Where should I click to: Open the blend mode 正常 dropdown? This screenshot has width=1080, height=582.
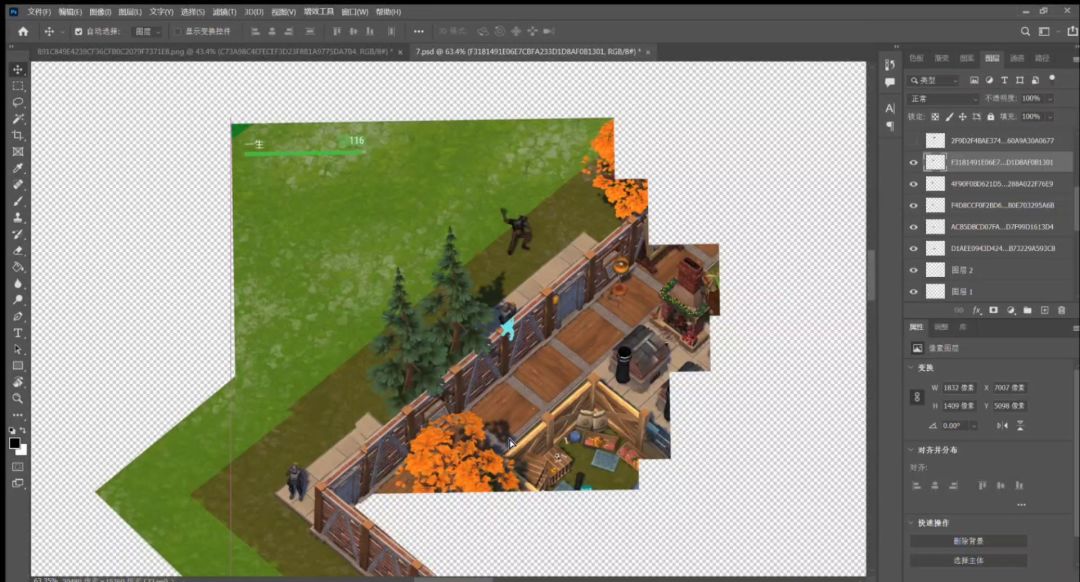click(943, 99)
